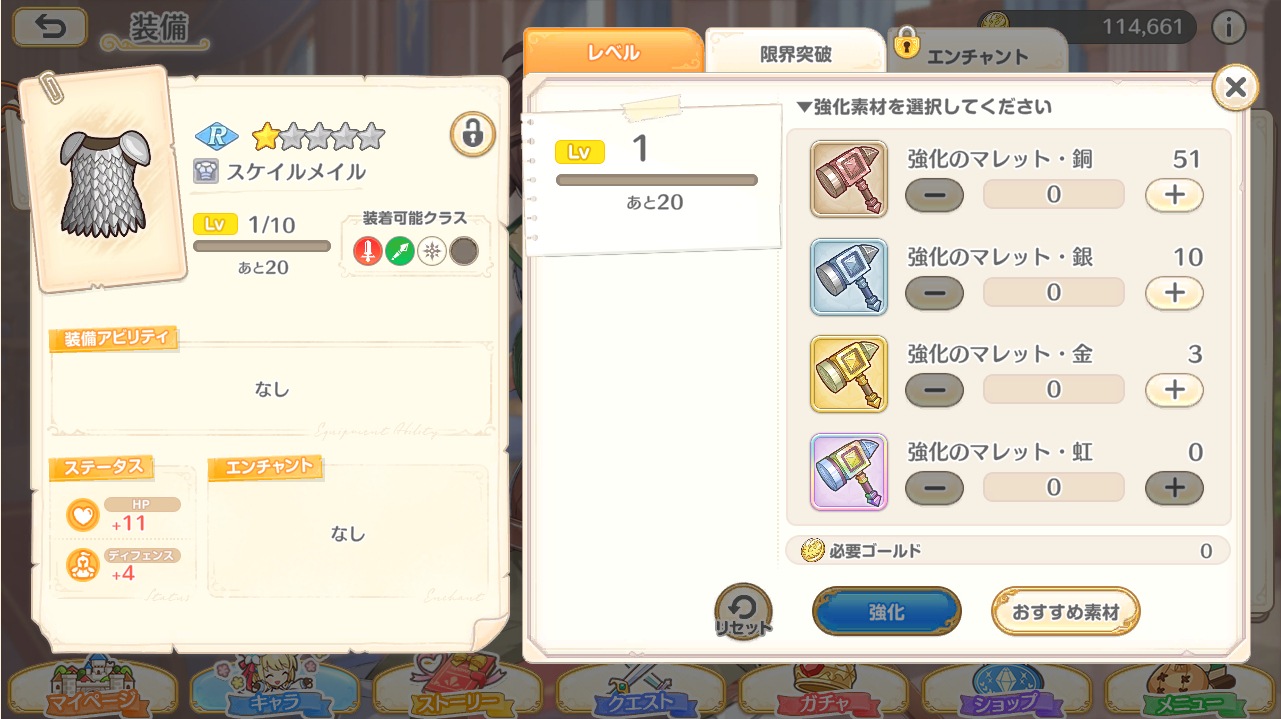The width and height of the screenshot is (1281, 719).
Task: Open the info icon beside gold
Action: tap(1228, 27)
